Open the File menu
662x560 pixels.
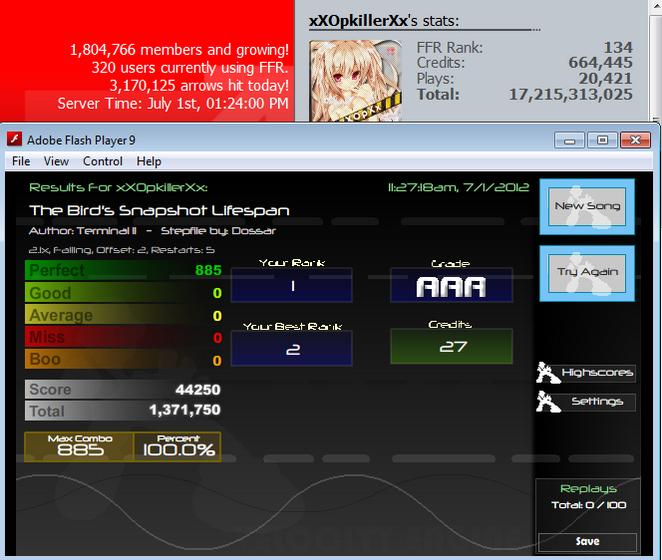[21, 161]
